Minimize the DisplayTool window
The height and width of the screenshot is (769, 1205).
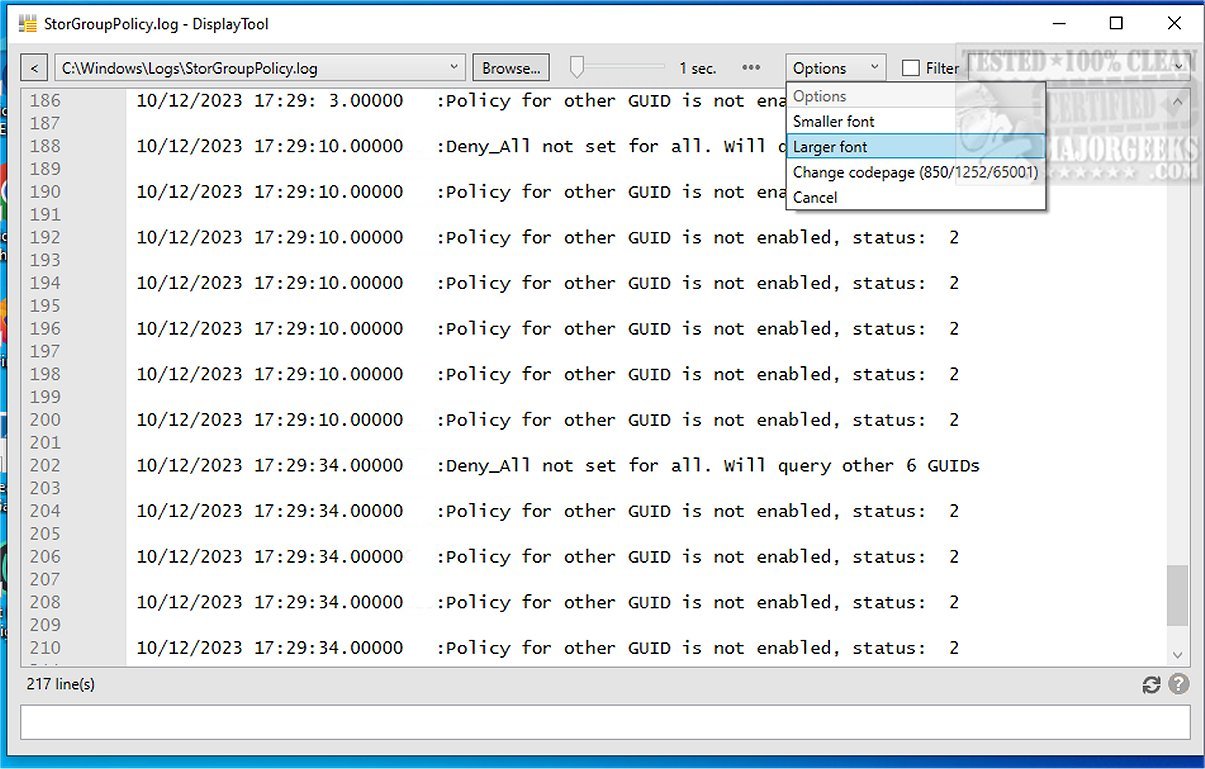pos(1059,23)
